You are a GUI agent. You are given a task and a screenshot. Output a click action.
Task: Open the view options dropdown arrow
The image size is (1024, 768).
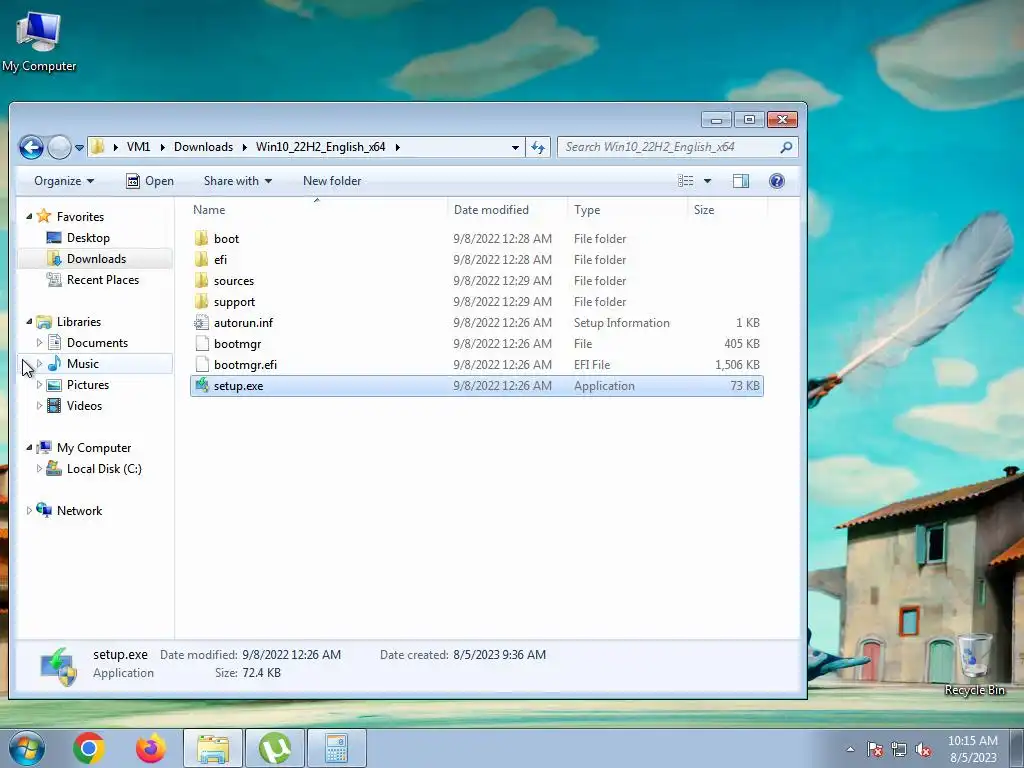(x=707, y=181)
